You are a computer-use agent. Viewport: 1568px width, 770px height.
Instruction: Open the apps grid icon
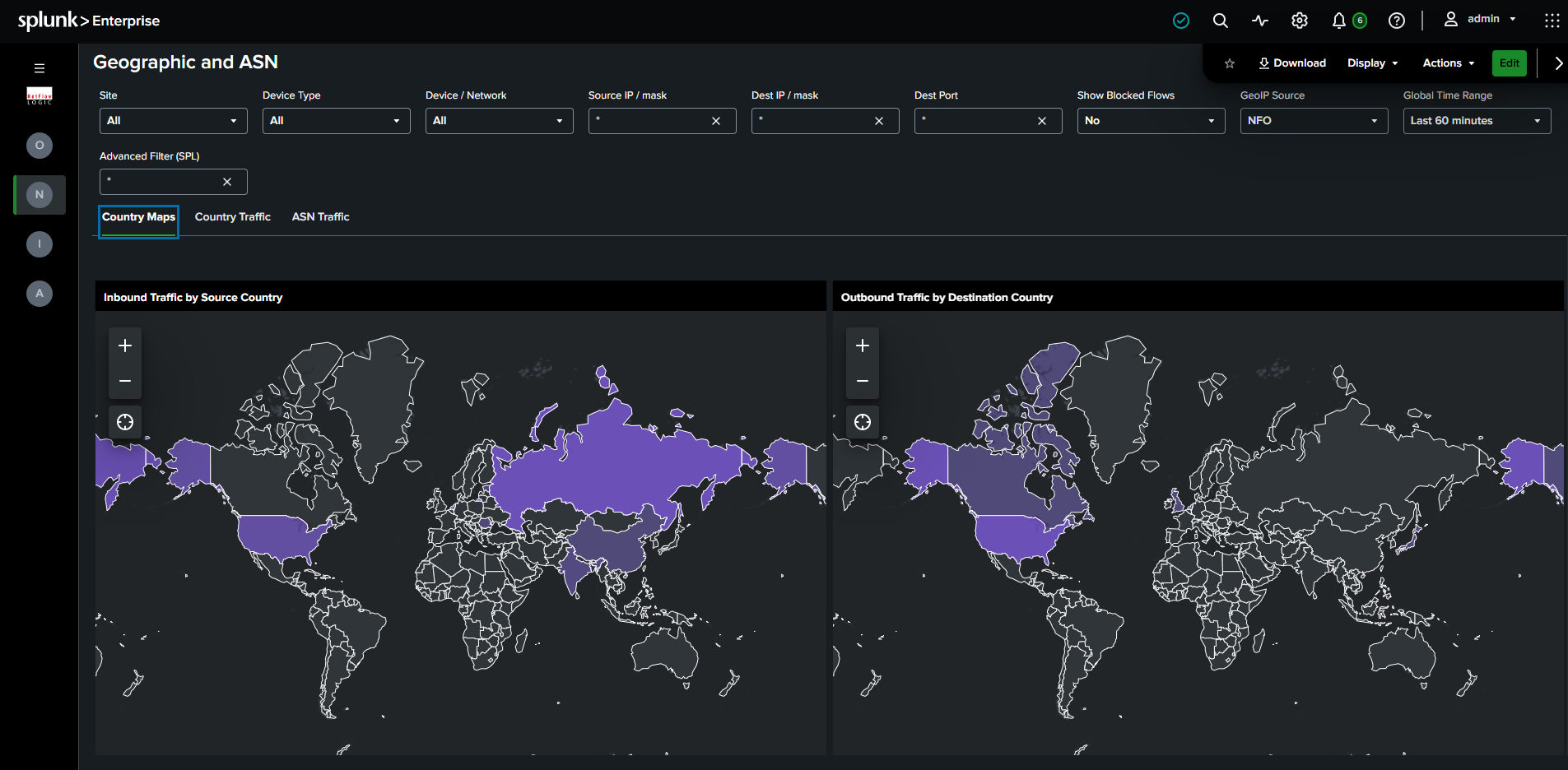[x=1552, y=21]
